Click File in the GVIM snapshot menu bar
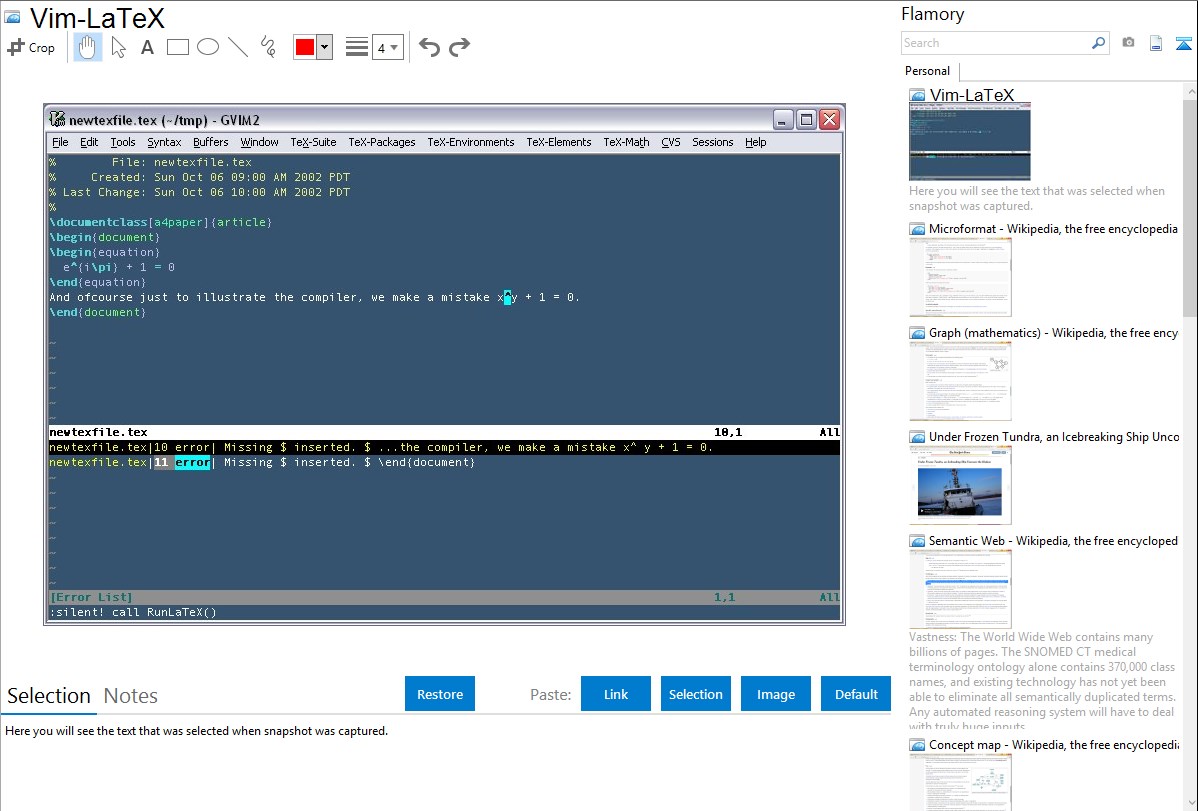 pos(60,142)
